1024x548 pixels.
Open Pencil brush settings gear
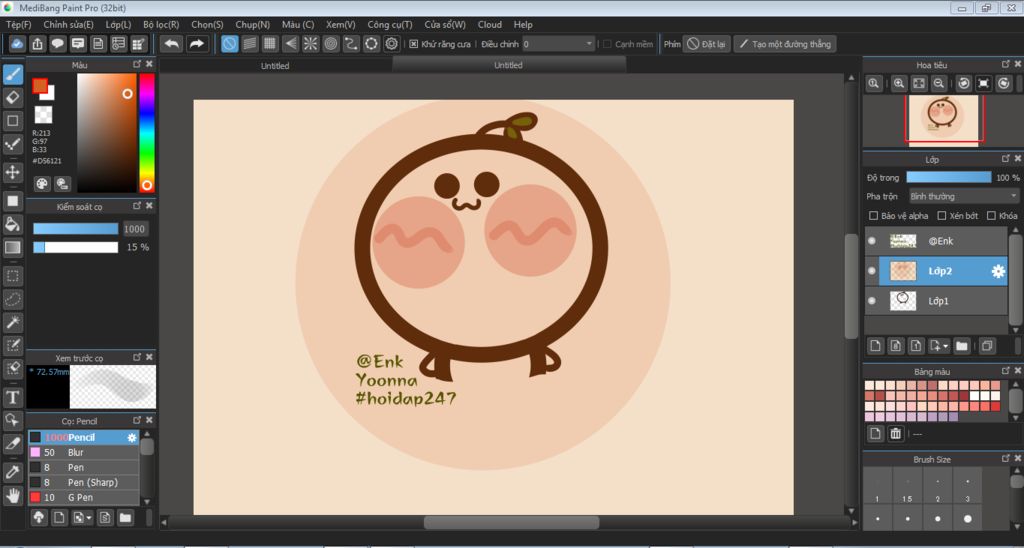[132, 438]
